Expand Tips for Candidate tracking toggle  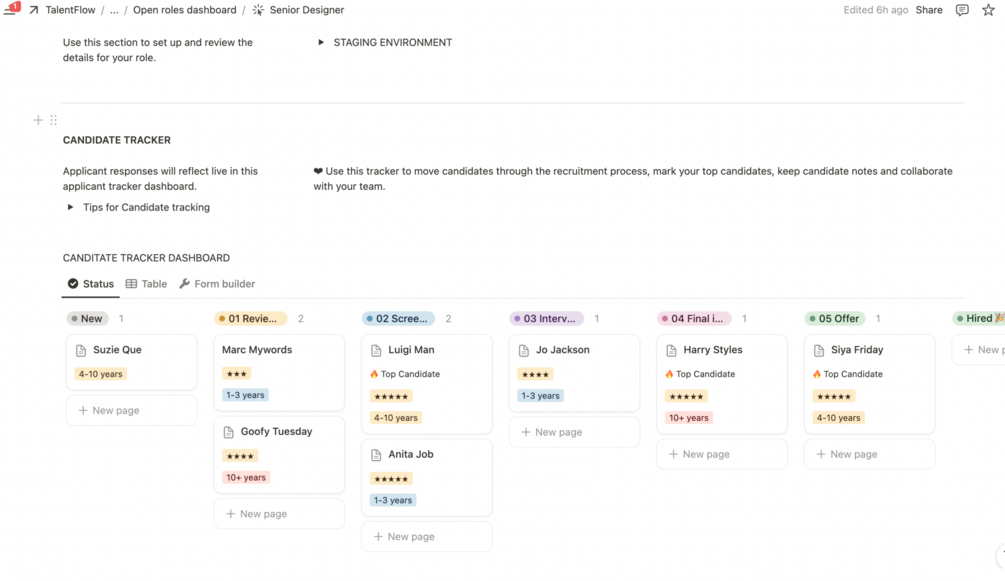[x=70, y=207]
